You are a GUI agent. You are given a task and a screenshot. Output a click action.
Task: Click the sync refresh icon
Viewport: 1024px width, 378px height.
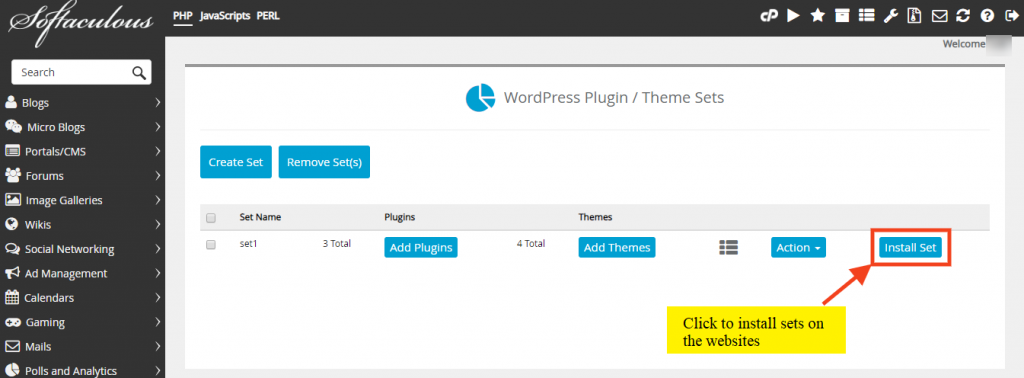[964, 16]
